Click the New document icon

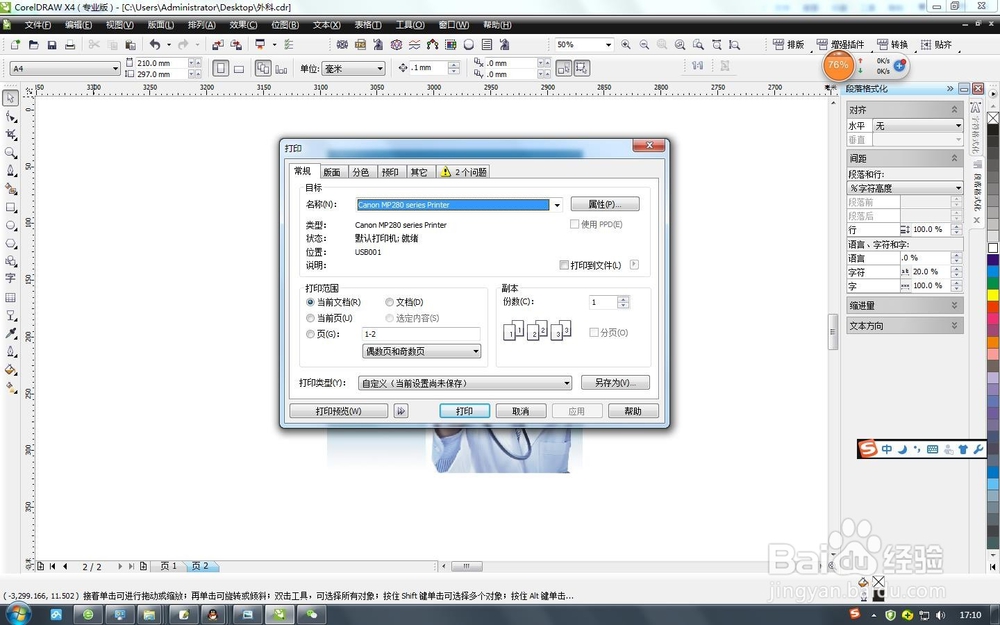click(x=15, y=45)
